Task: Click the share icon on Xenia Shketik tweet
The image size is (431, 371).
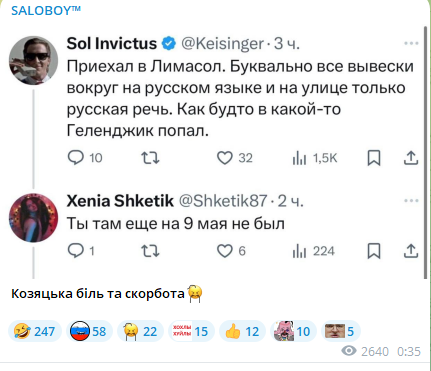Action: [x=411, y=251]
